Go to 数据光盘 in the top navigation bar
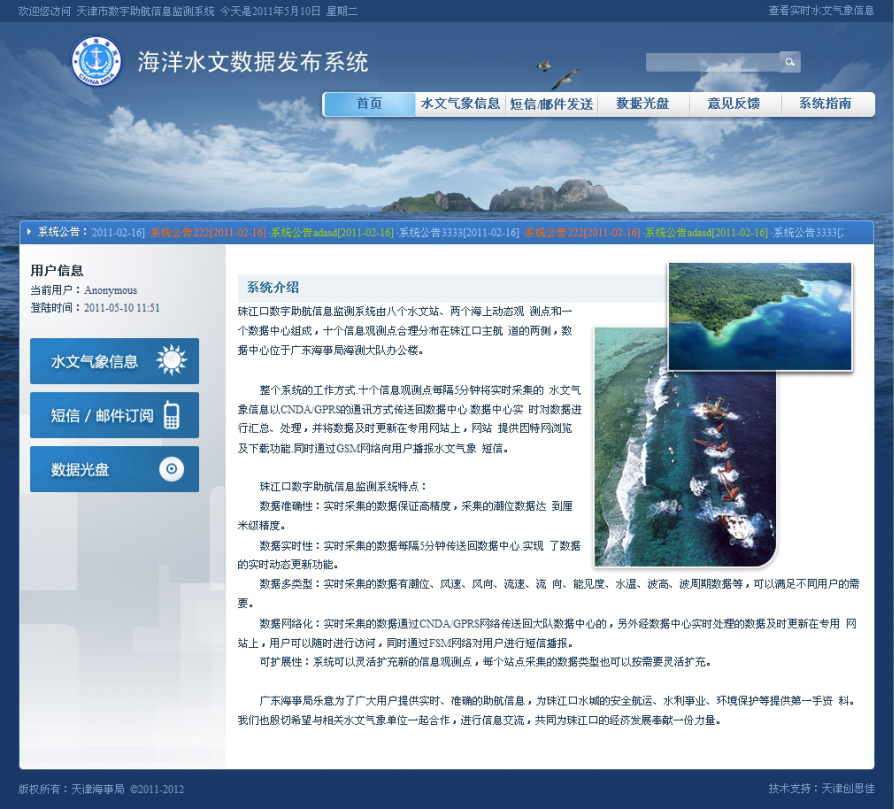Screen dimensions: 894x809 642,104
